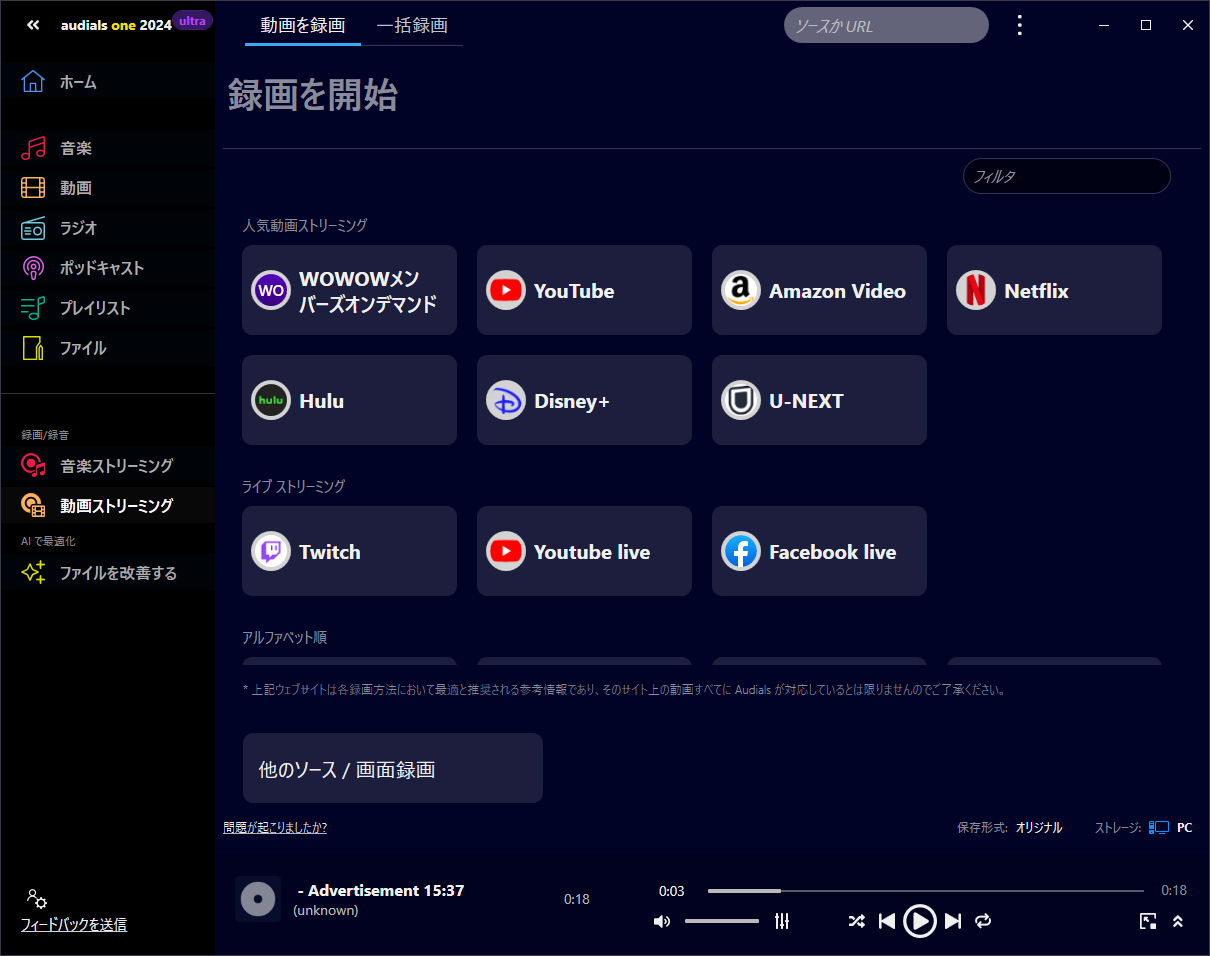Toggle shuffle playback
The height and width of the screenshot is (956, 1210).
(x=857, y=921)
